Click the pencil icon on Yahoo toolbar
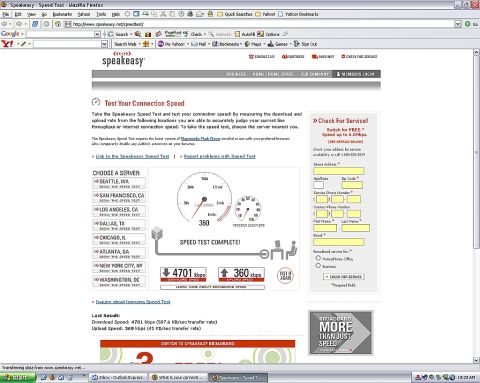The image size is (480, 383). (23, 44)
